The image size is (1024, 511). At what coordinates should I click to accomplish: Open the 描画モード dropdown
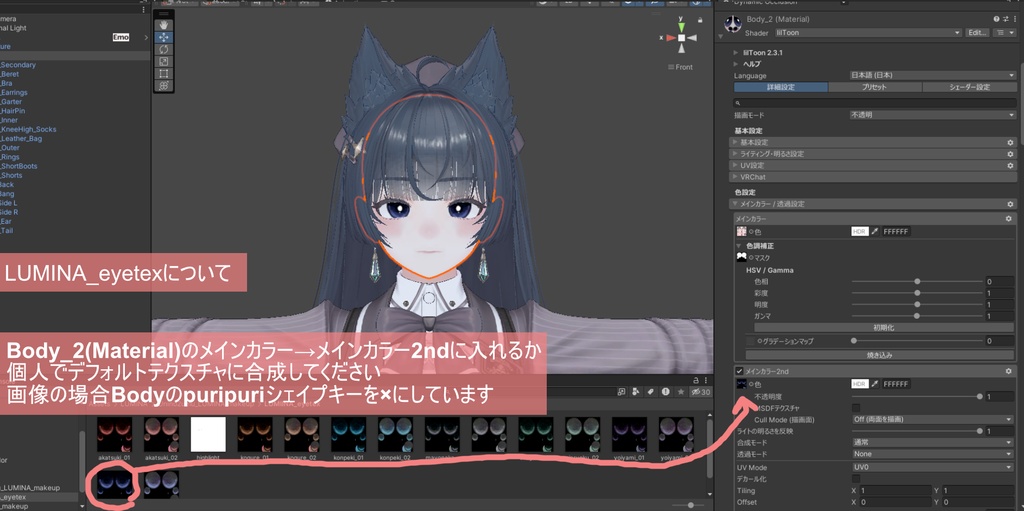coord(932,115)
